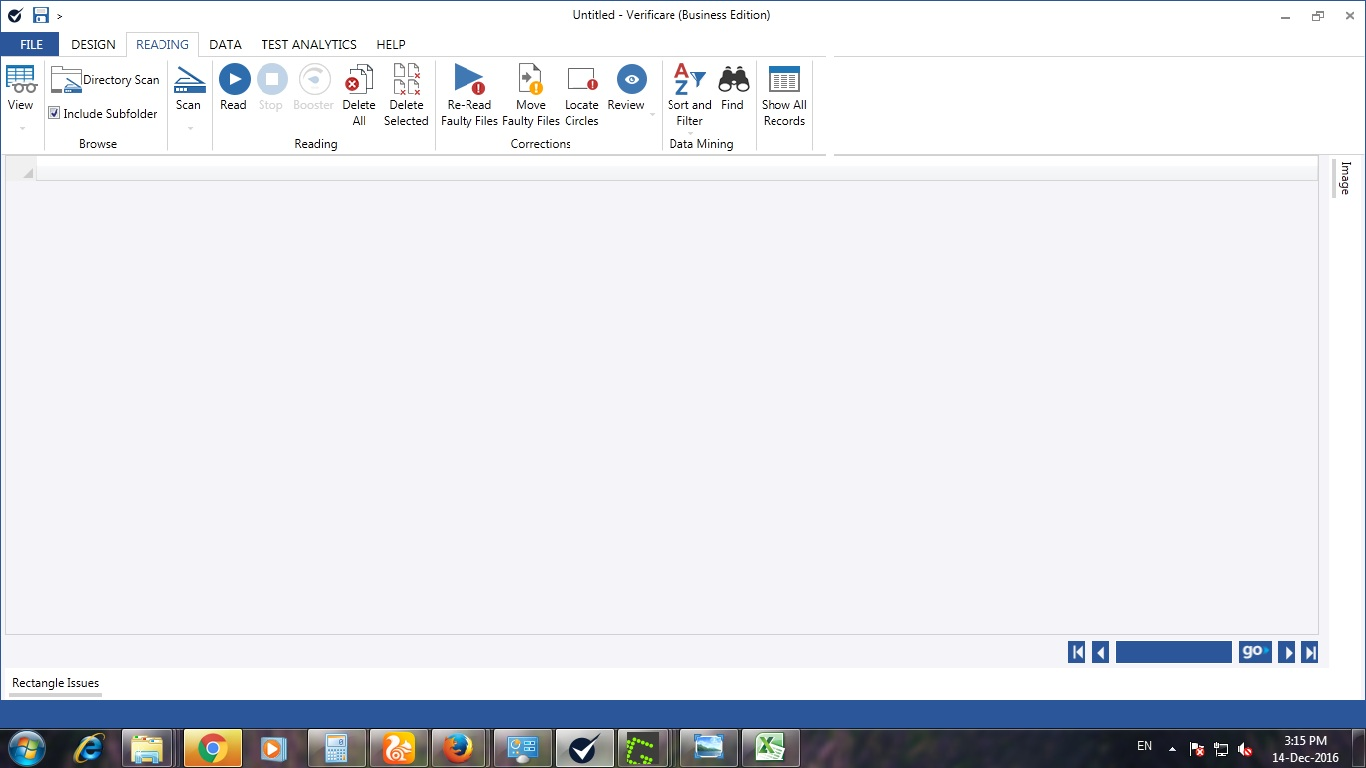This screenshot has width=1366, height=768.
Task: Click Show All Records icon
Action: point(784,80)
